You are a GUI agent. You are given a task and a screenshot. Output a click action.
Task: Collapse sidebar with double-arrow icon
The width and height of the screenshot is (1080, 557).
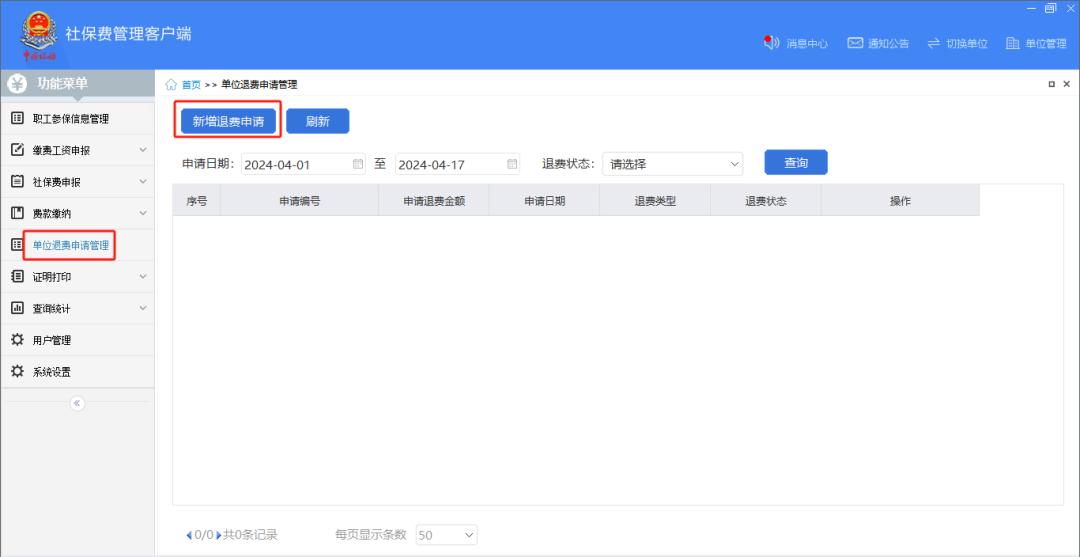point(77,403)
